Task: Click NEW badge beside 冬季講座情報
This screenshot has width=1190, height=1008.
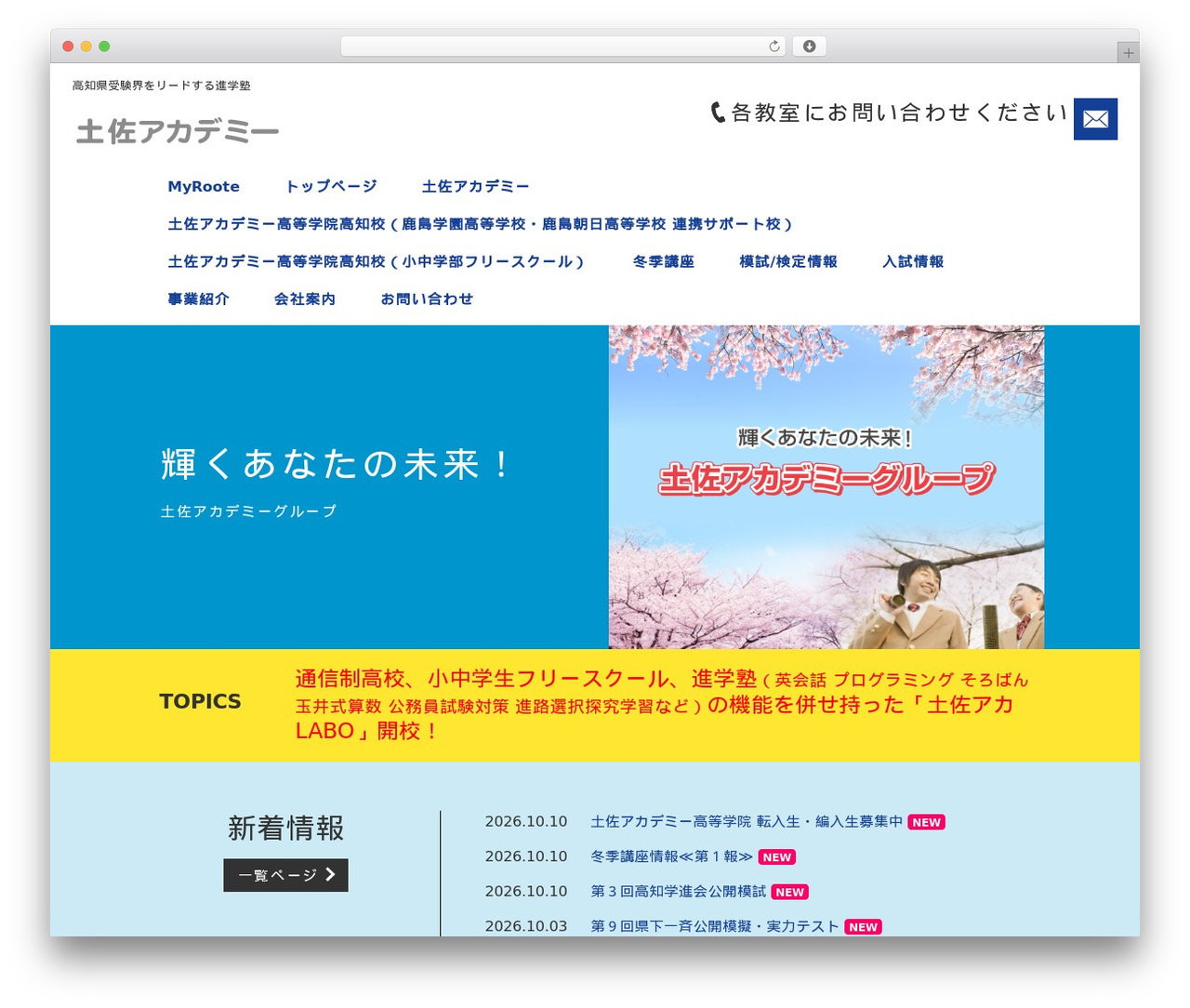Action: (777, 857)
